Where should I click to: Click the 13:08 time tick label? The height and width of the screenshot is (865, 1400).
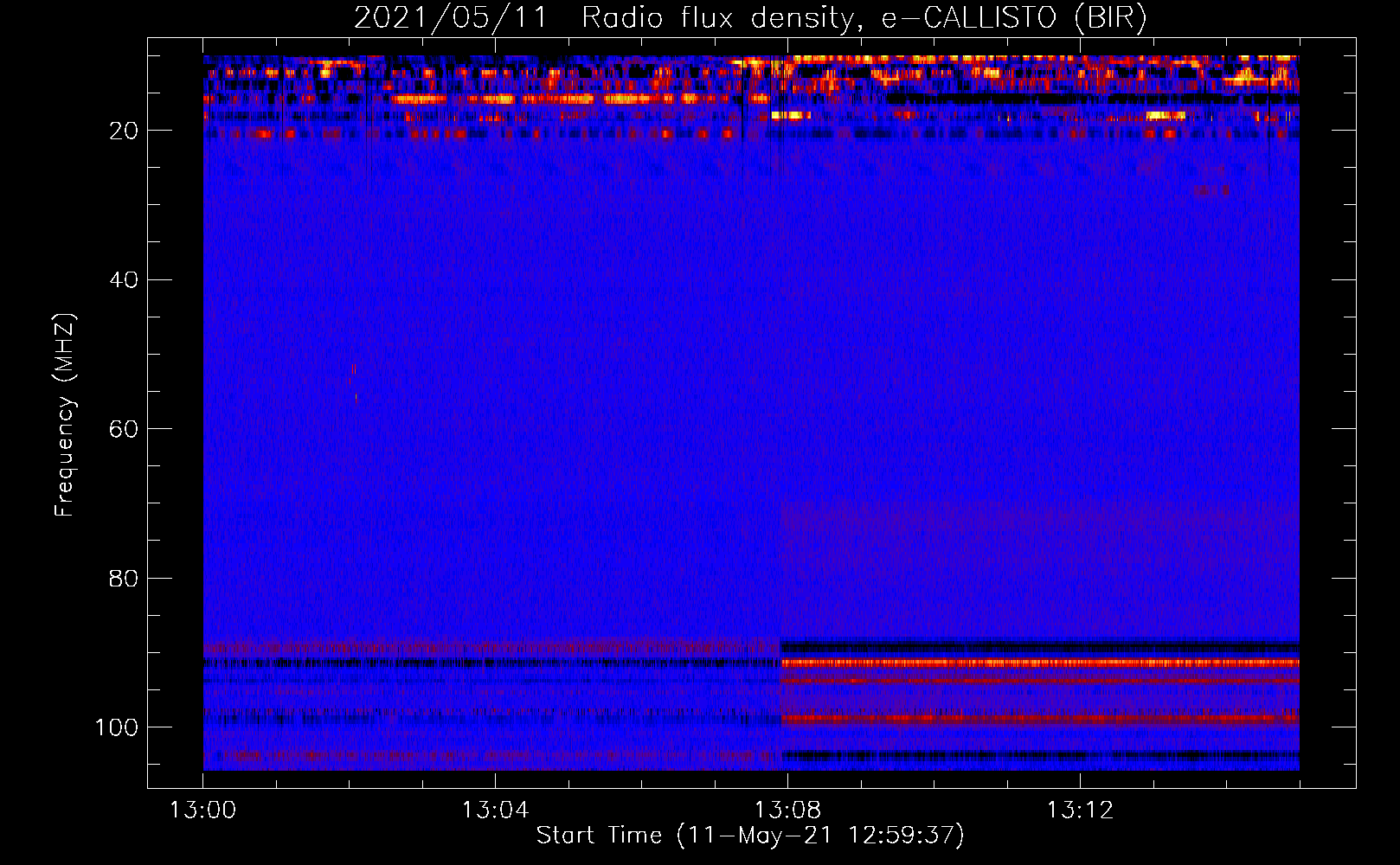coord(787,811)
